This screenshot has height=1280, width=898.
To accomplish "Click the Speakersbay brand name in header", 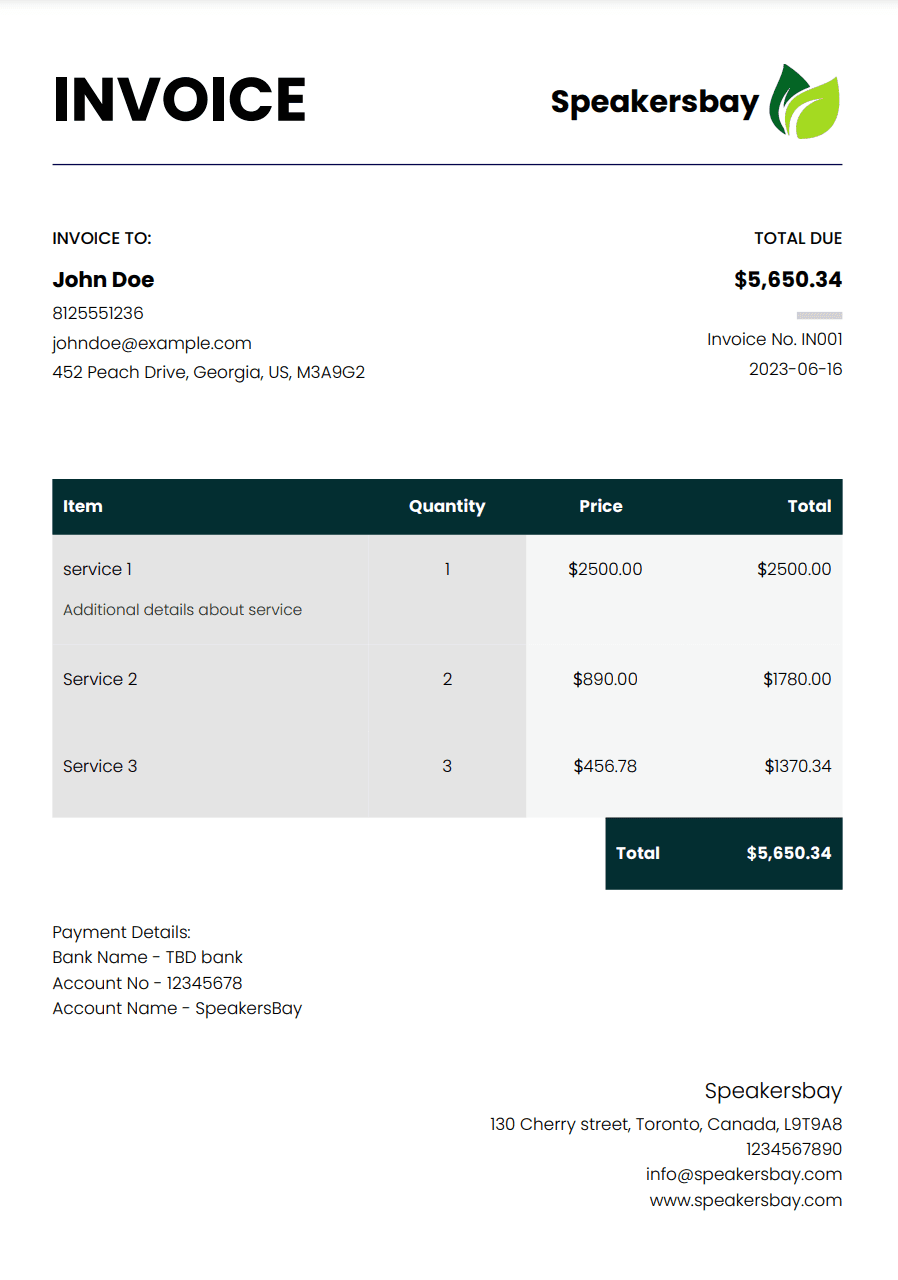I will (x=655, y=101).
